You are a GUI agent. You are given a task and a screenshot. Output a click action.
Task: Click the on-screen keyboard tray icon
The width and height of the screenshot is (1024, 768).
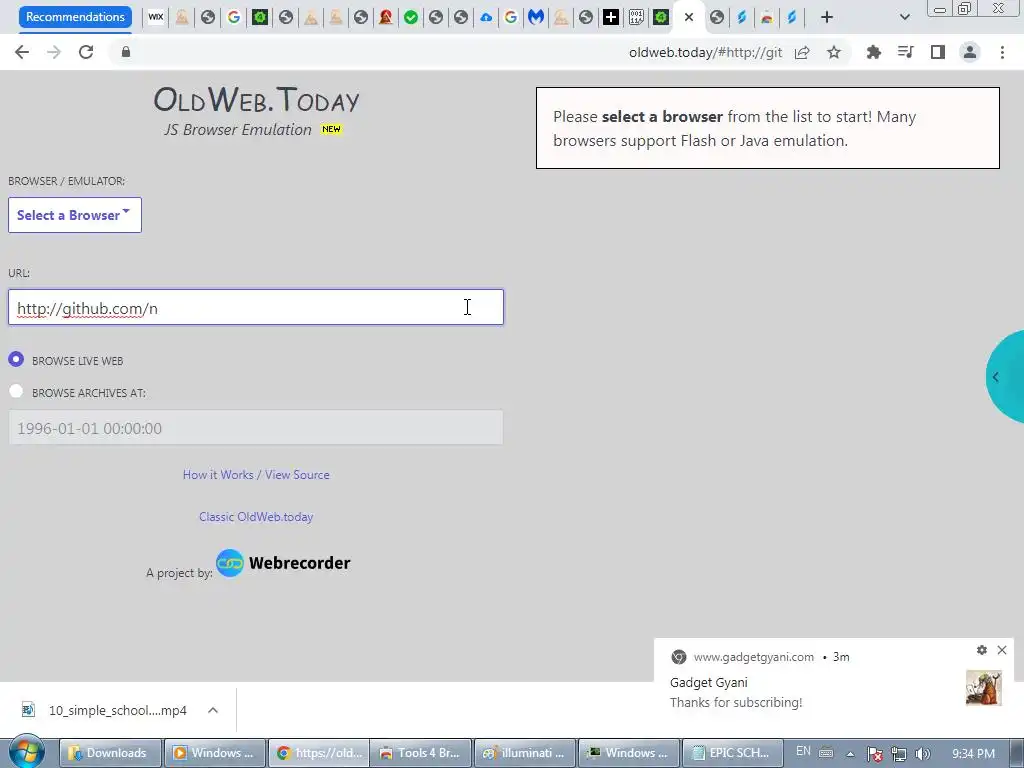(826, 752)
